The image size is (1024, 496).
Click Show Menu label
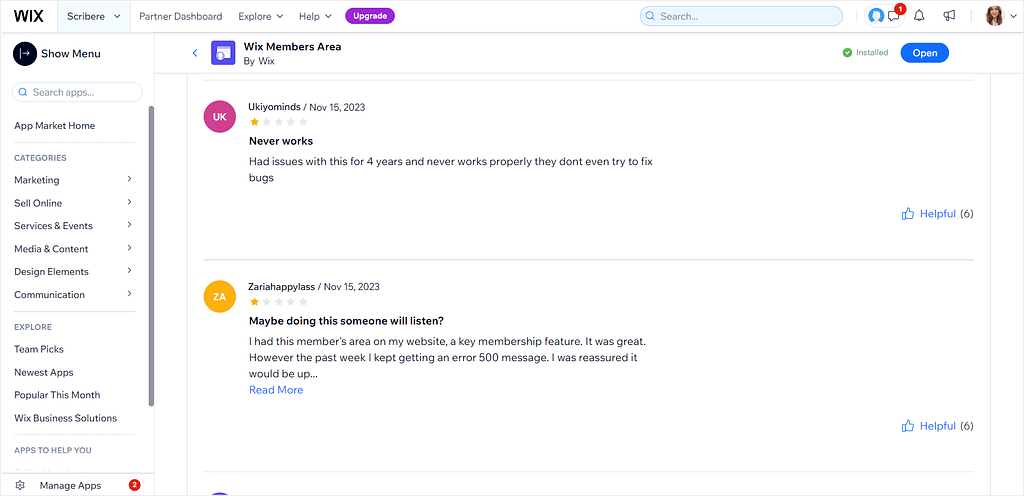tap(71, 54)
